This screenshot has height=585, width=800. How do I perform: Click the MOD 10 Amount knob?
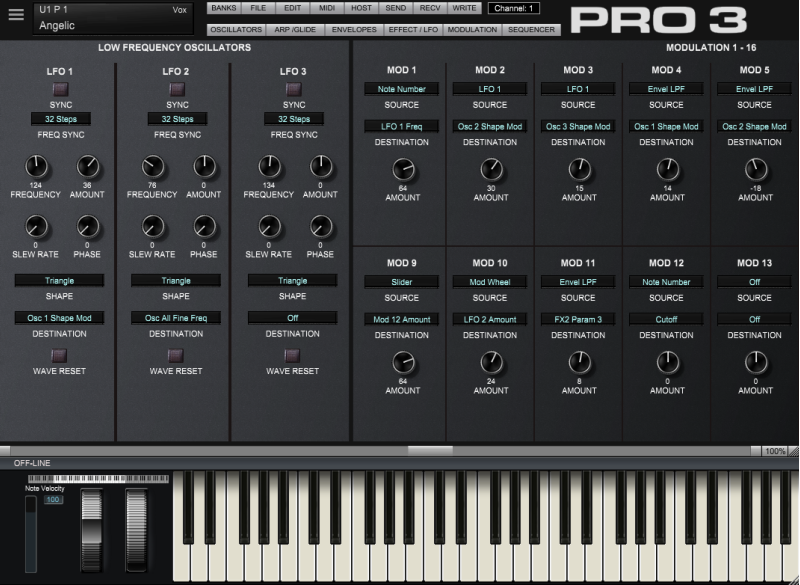point(491,362)
